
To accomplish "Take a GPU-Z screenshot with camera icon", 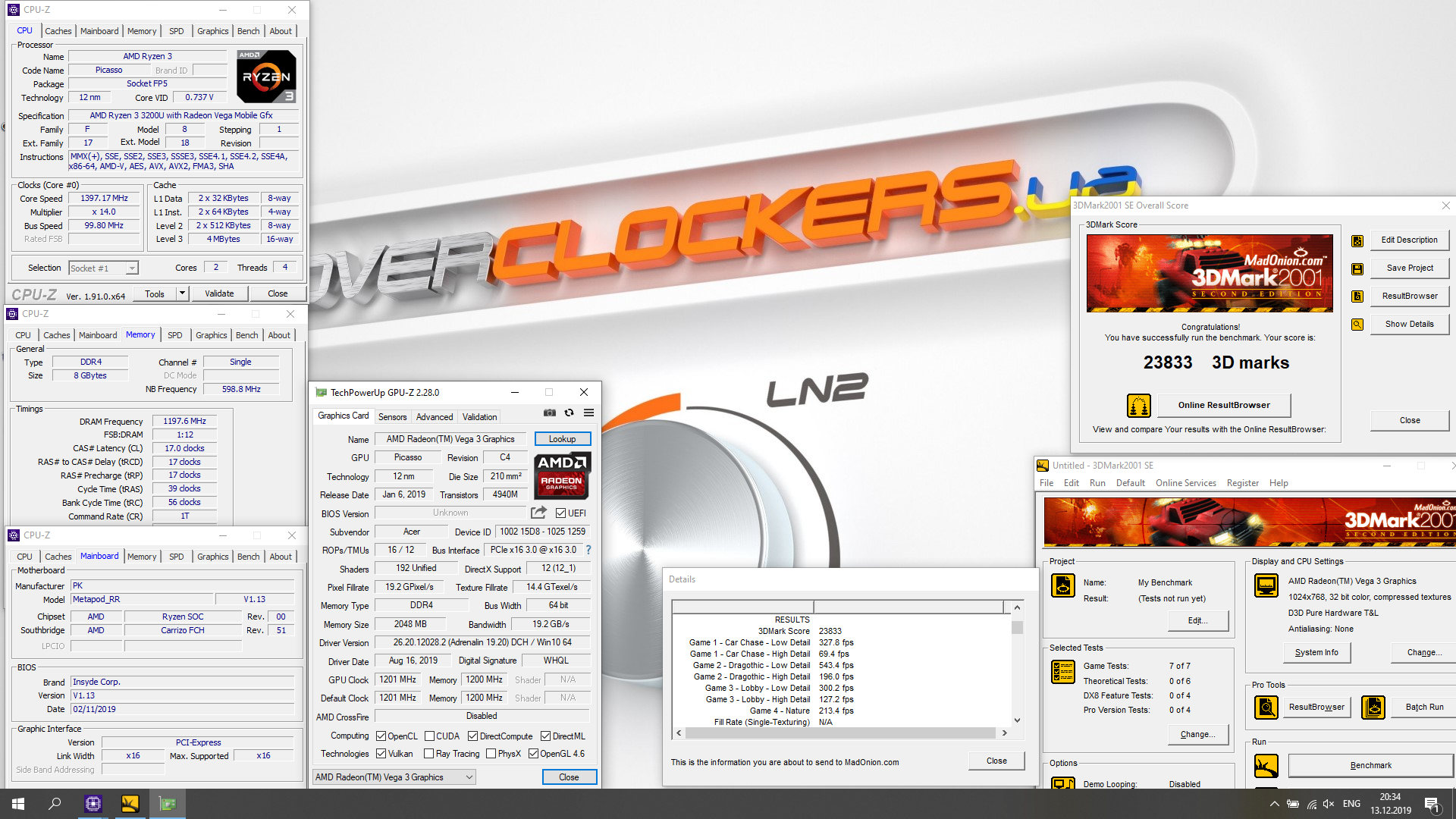I will click(550, 413).
